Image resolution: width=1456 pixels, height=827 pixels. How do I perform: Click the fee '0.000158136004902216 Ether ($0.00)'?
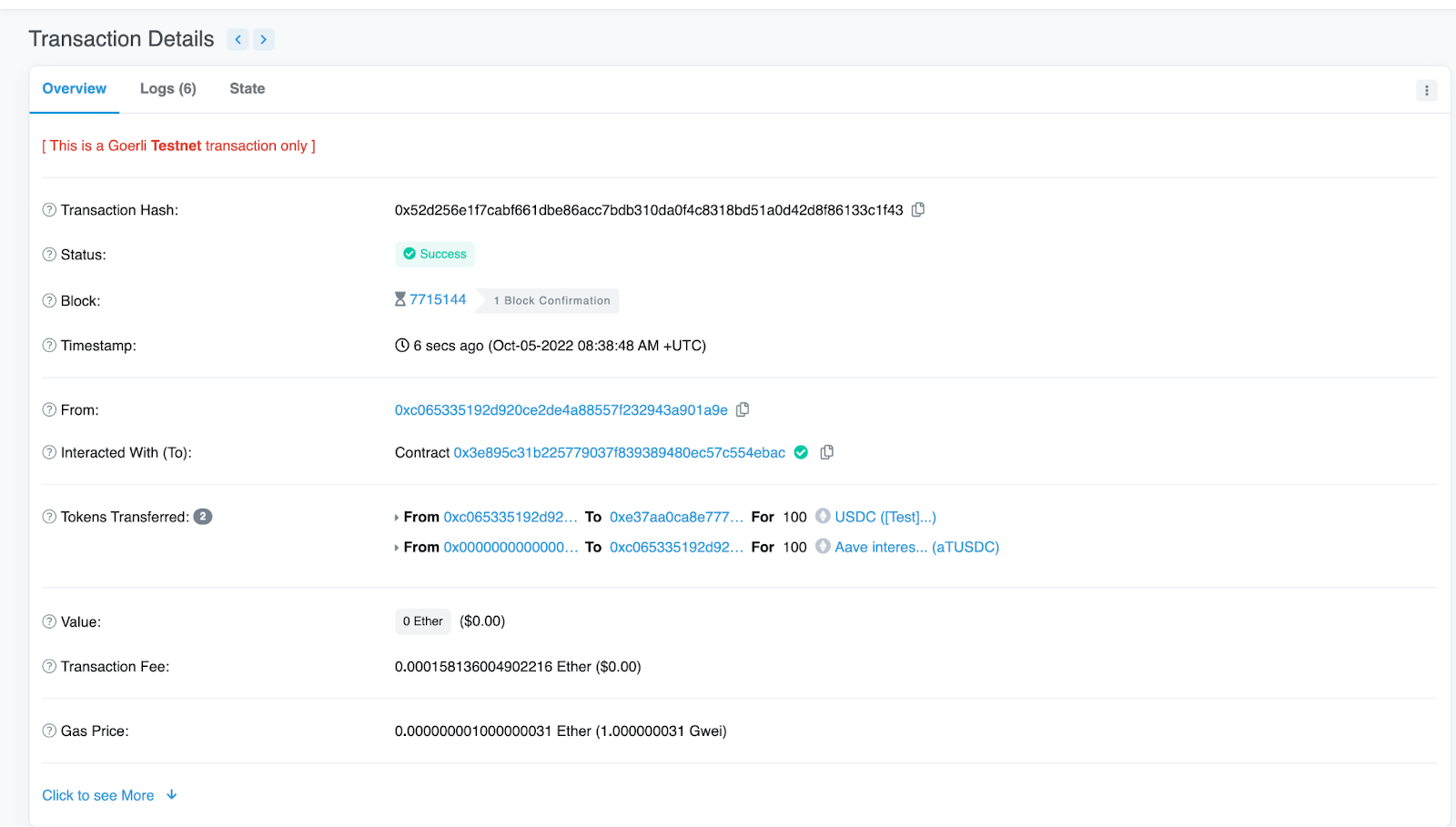point(518,667)
